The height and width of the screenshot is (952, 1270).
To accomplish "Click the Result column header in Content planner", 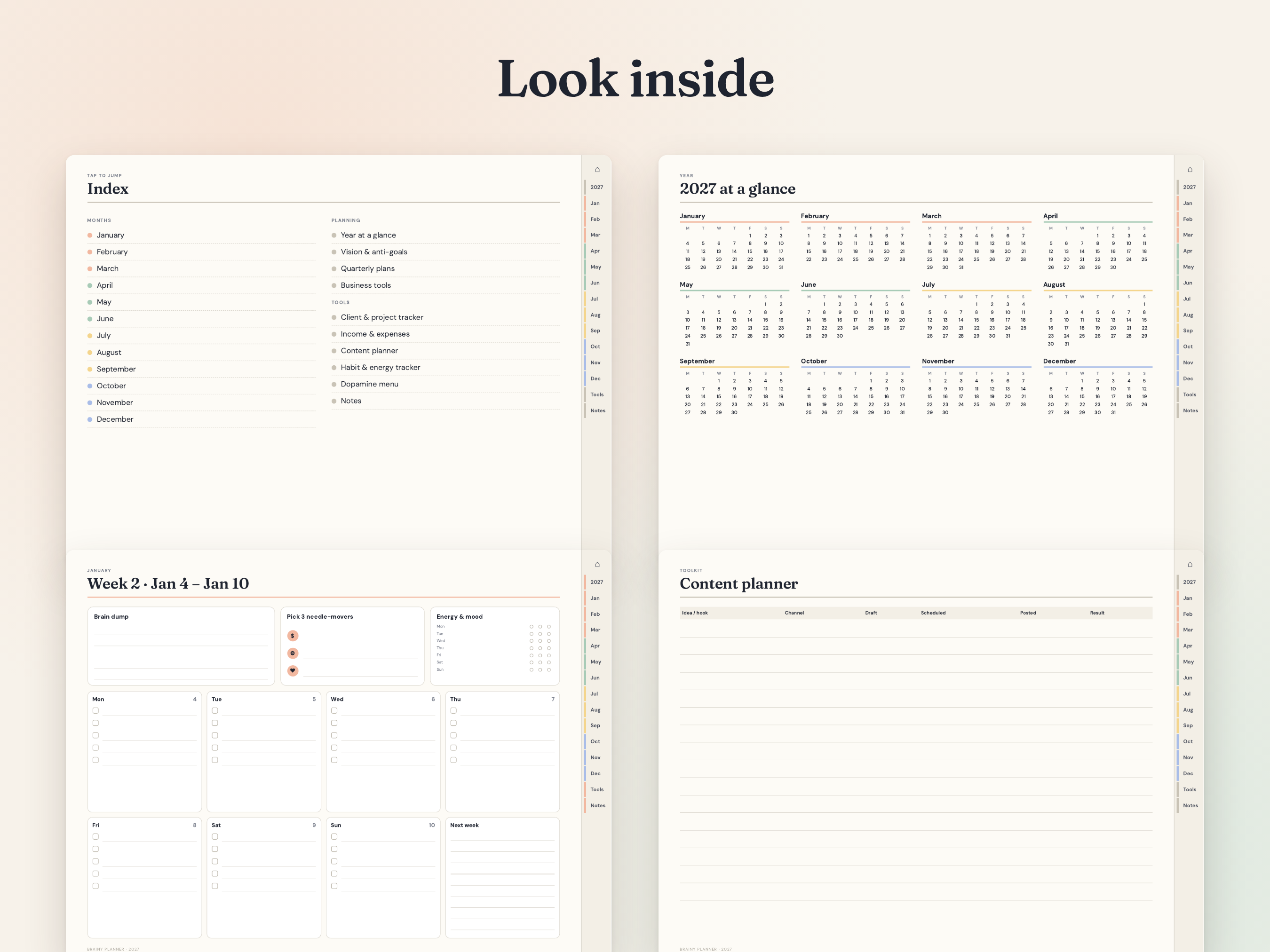I will click(1097, 613).
